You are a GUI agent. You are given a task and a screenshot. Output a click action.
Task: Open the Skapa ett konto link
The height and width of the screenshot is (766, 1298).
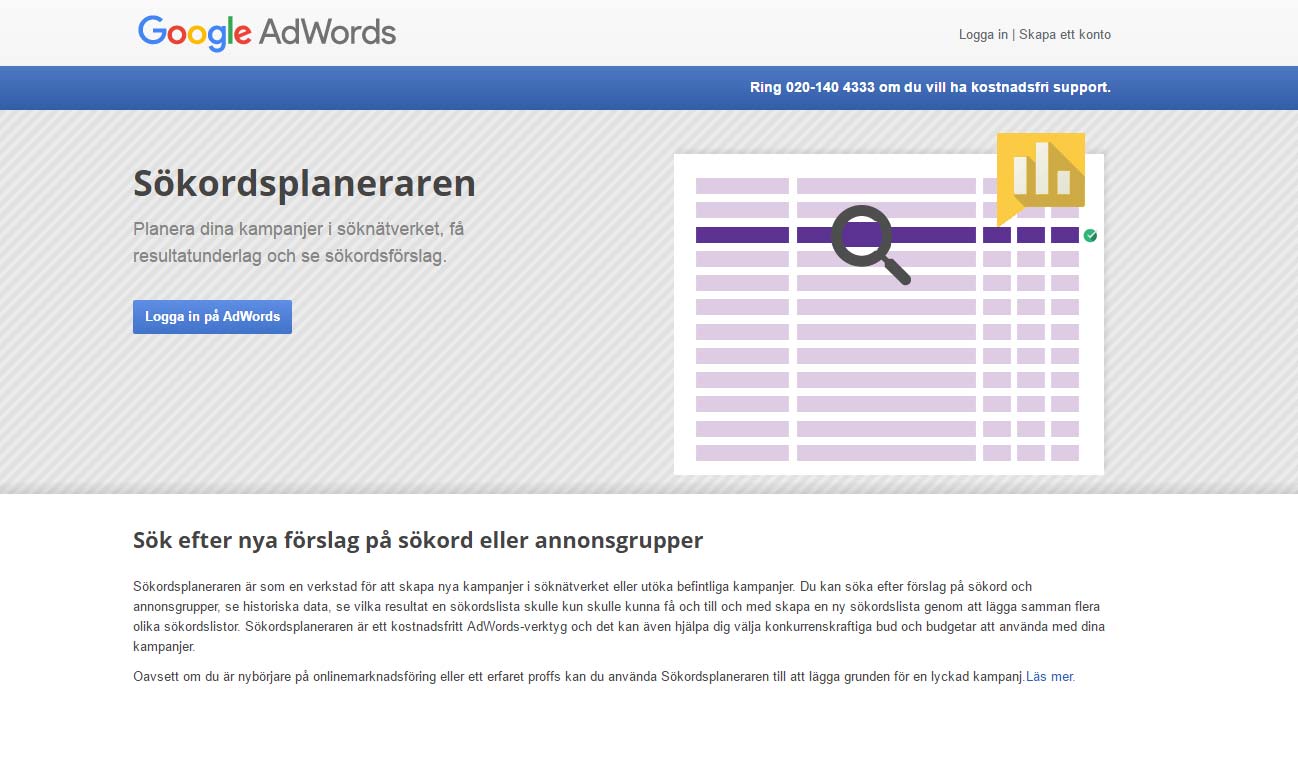[1065, 34]
